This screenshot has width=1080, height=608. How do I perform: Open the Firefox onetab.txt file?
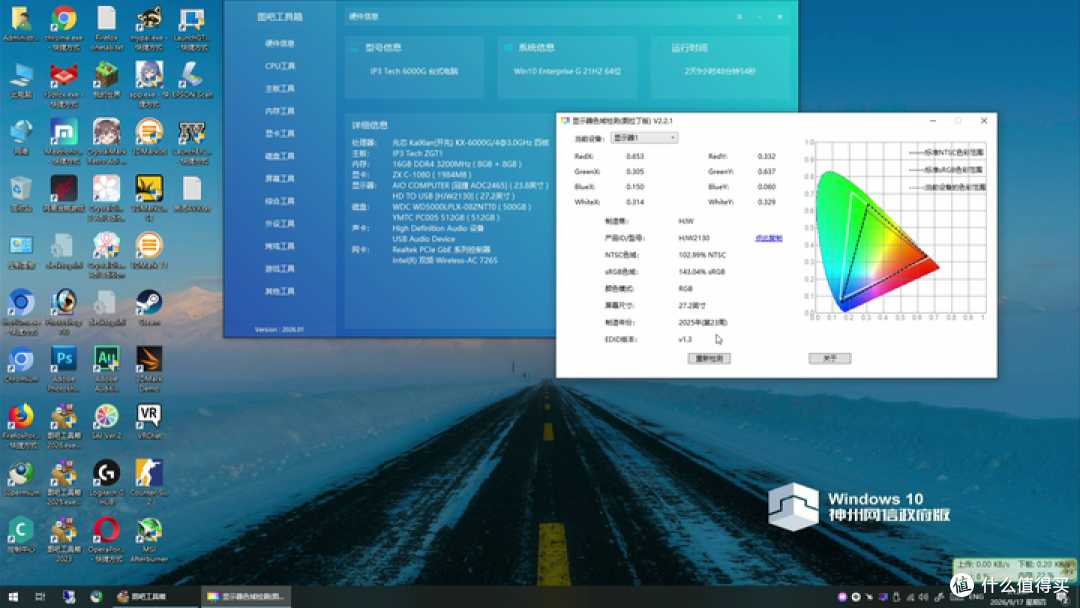point(106,28)
